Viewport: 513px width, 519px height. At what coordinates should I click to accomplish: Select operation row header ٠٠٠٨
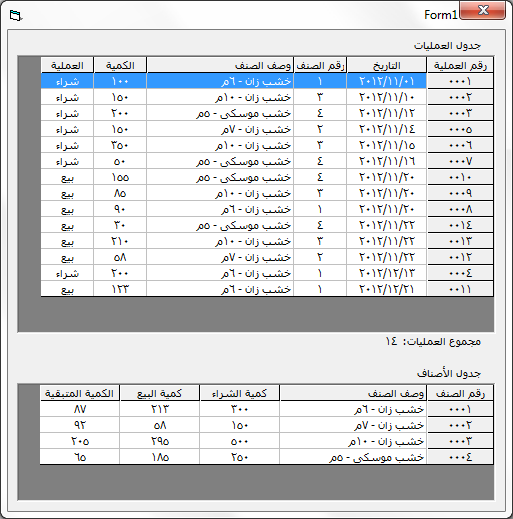[x=460, y=209]
